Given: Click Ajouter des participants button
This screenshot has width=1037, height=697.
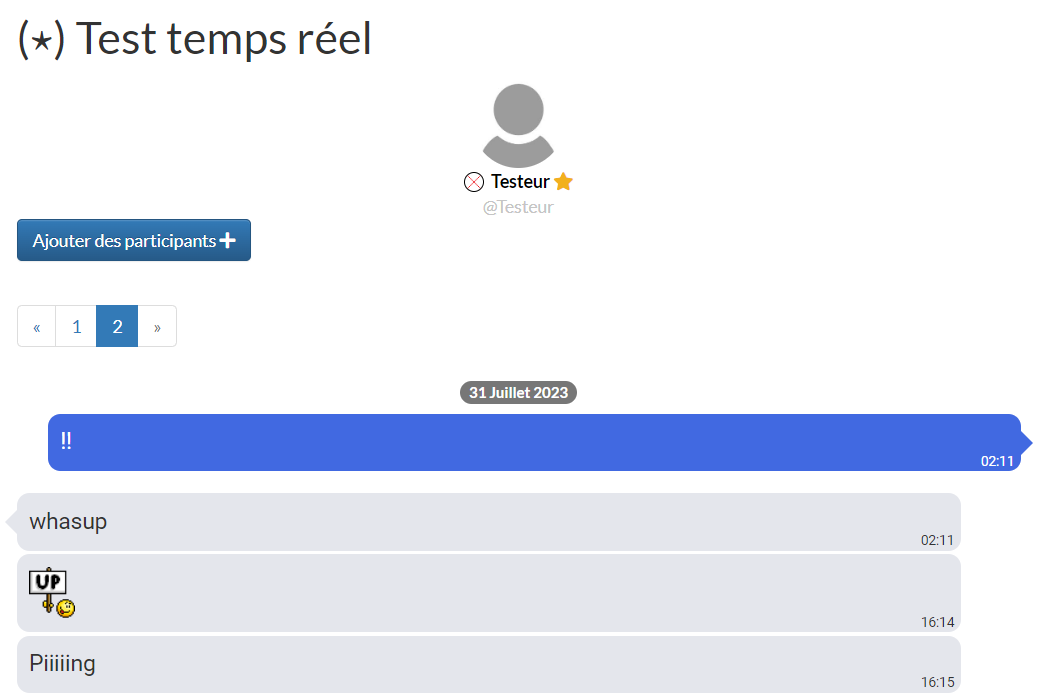Looking at the screenshot, I should coord(134,240).
